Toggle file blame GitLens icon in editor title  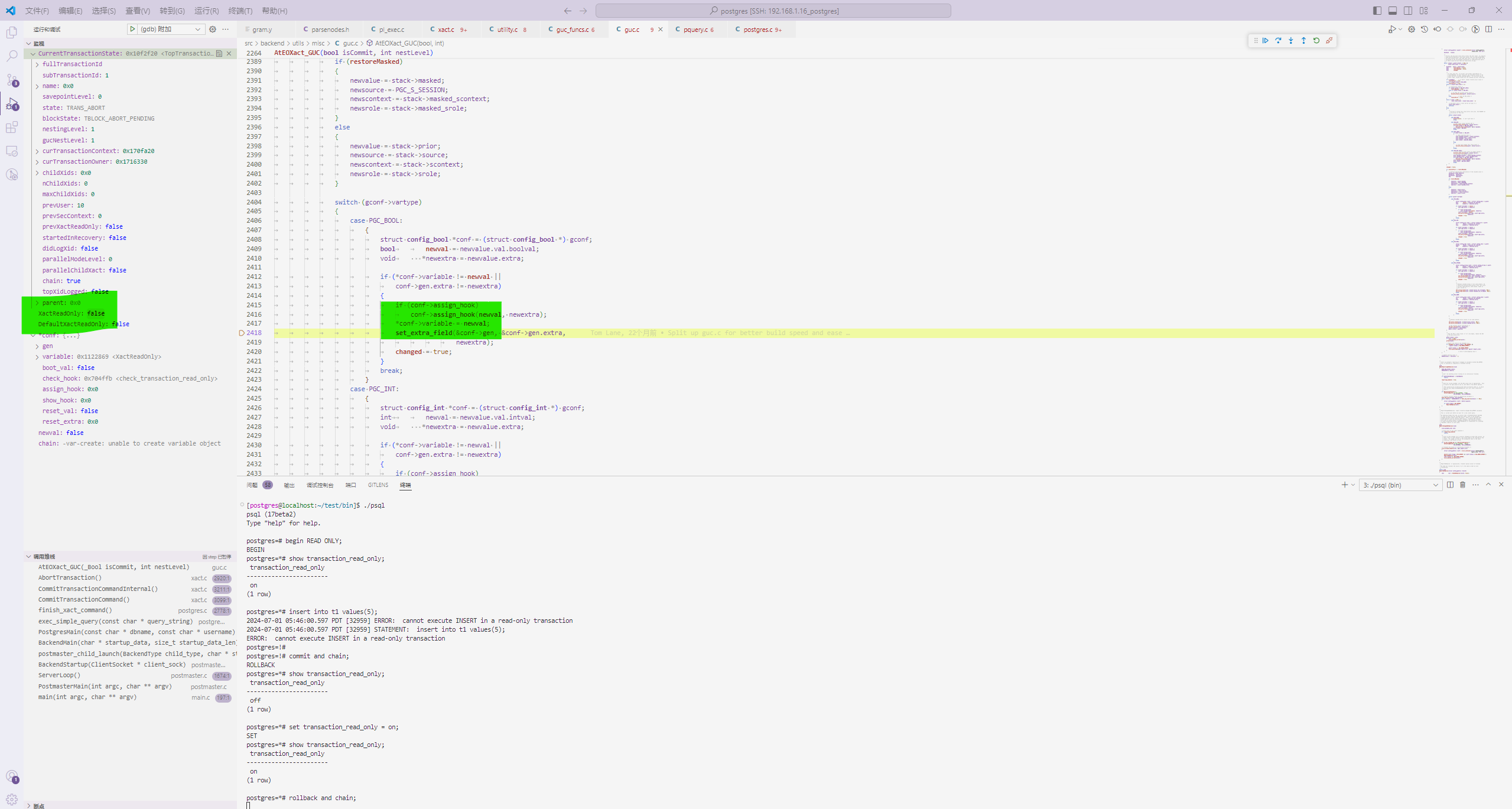[1475, 29]
